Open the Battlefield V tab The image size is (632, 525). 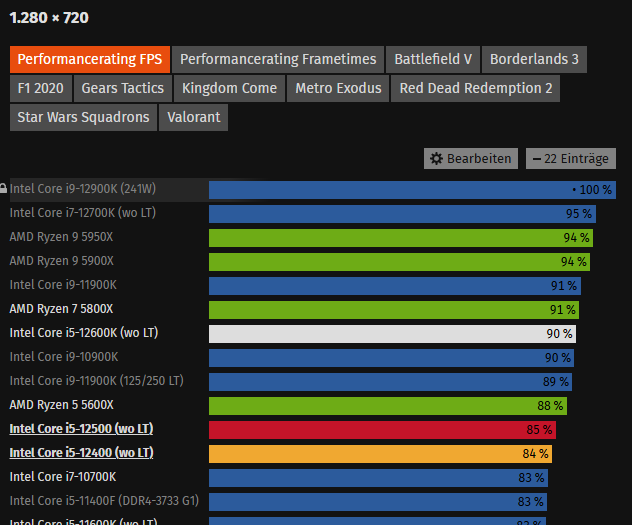pos(433,59)
